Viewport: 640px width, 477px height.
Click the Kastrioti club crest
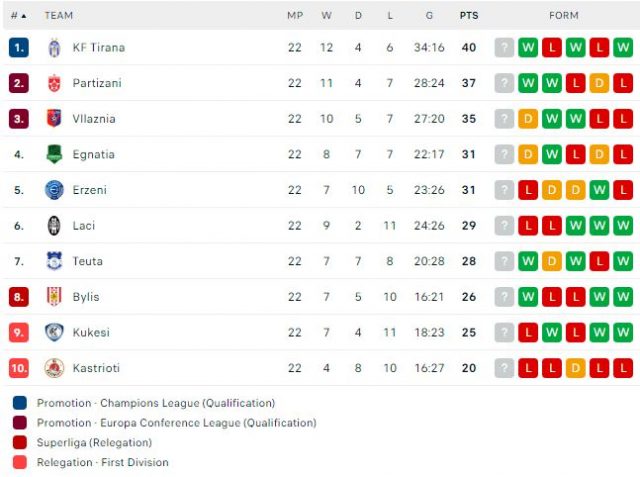[54, 368]
